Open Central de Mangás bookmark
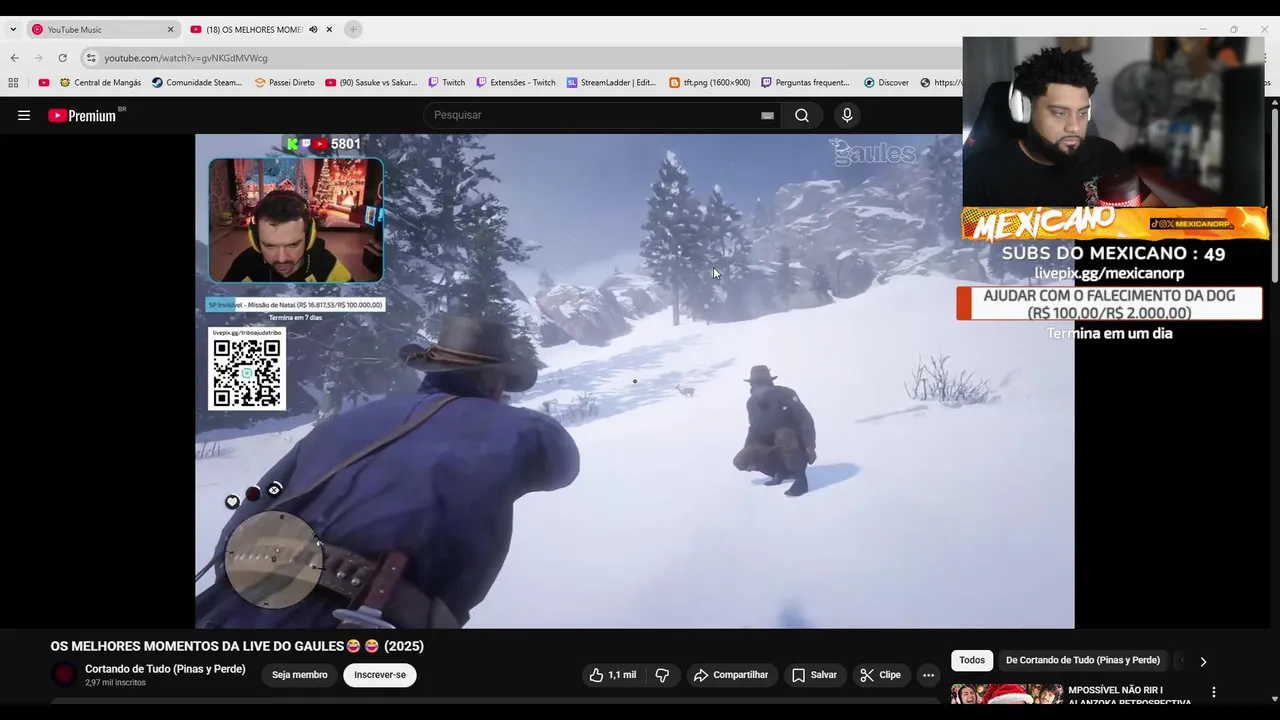The image size is (1280, 720). point(100,83)
